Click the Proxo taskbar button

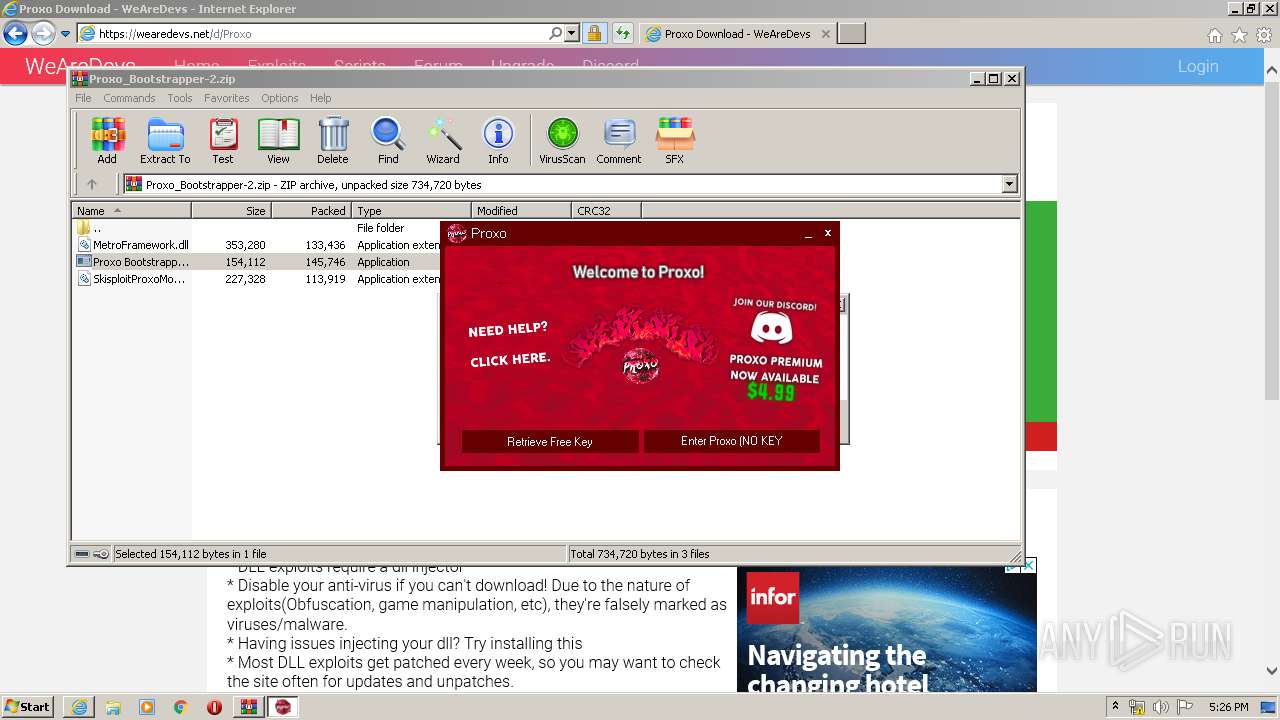[282, 707]
